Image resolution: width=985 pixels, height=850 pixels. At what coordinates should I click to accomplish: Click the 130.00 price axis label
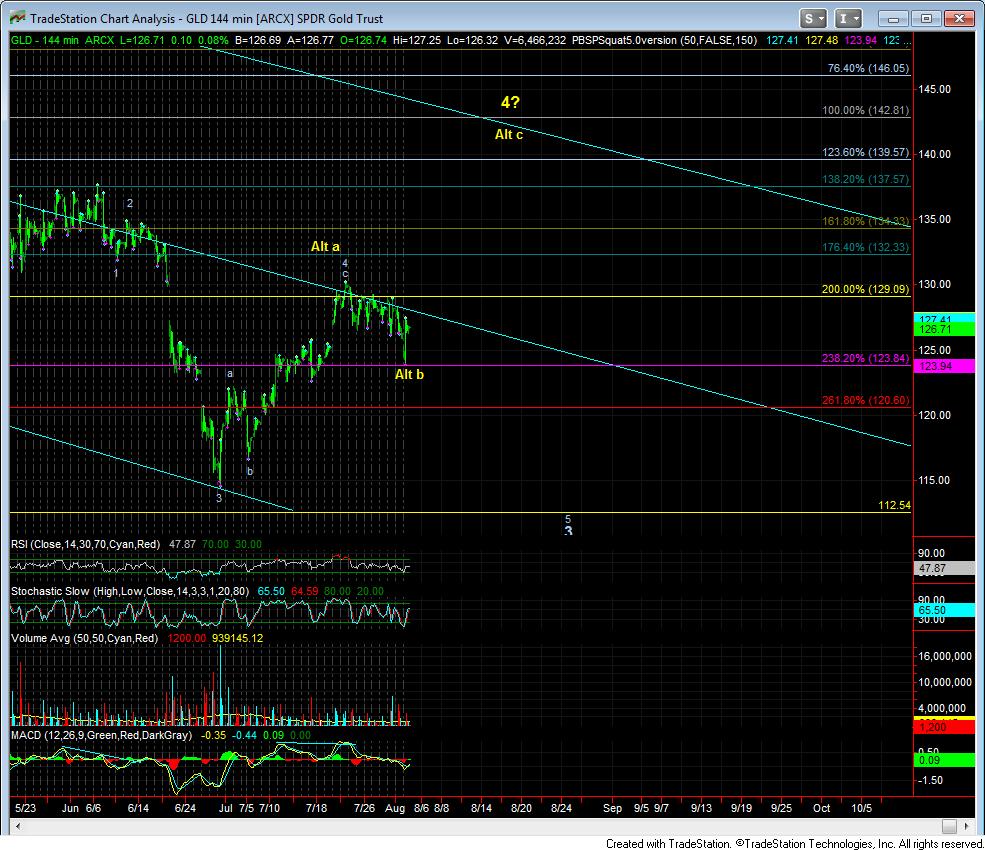[x=935, y=284]
